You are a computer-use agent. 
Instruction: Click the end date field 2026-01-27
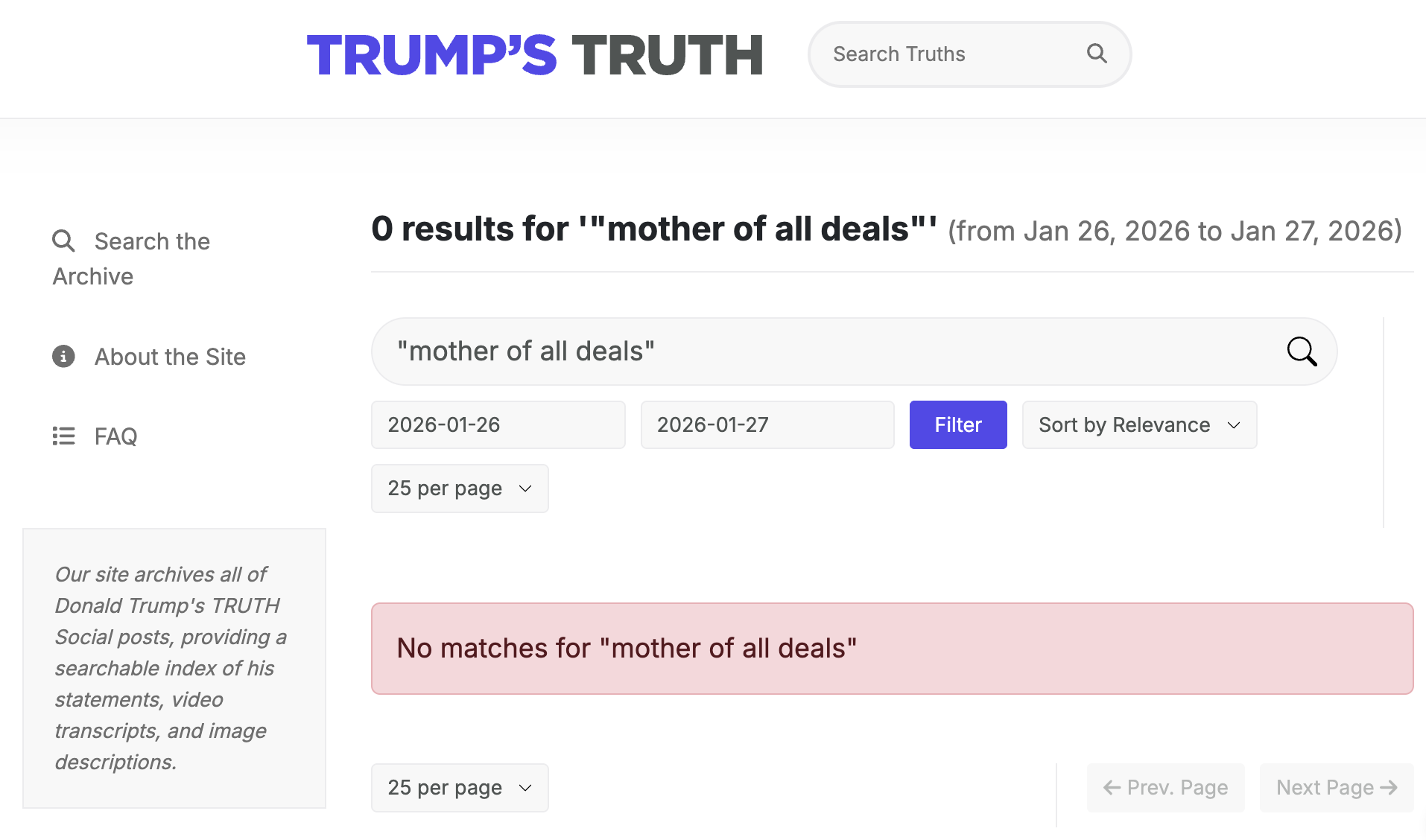[767, 425]
